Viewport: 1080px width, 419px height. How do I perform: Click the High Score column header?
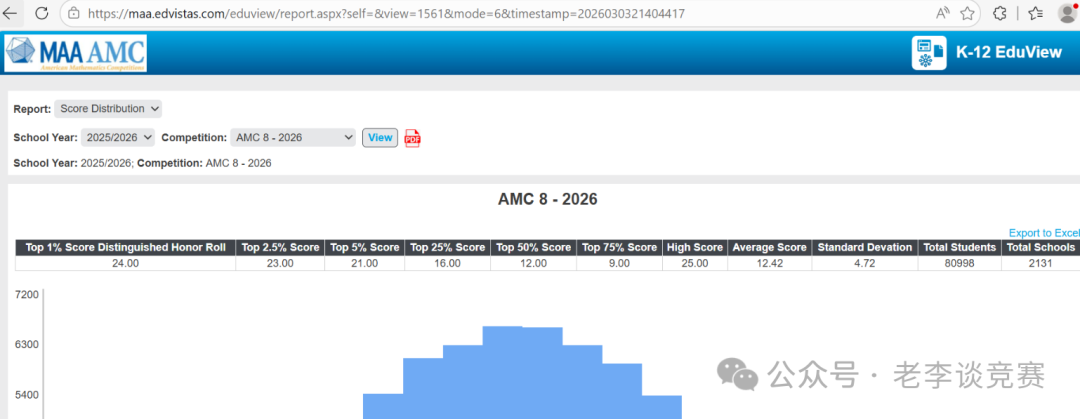(x=695, y=247)
